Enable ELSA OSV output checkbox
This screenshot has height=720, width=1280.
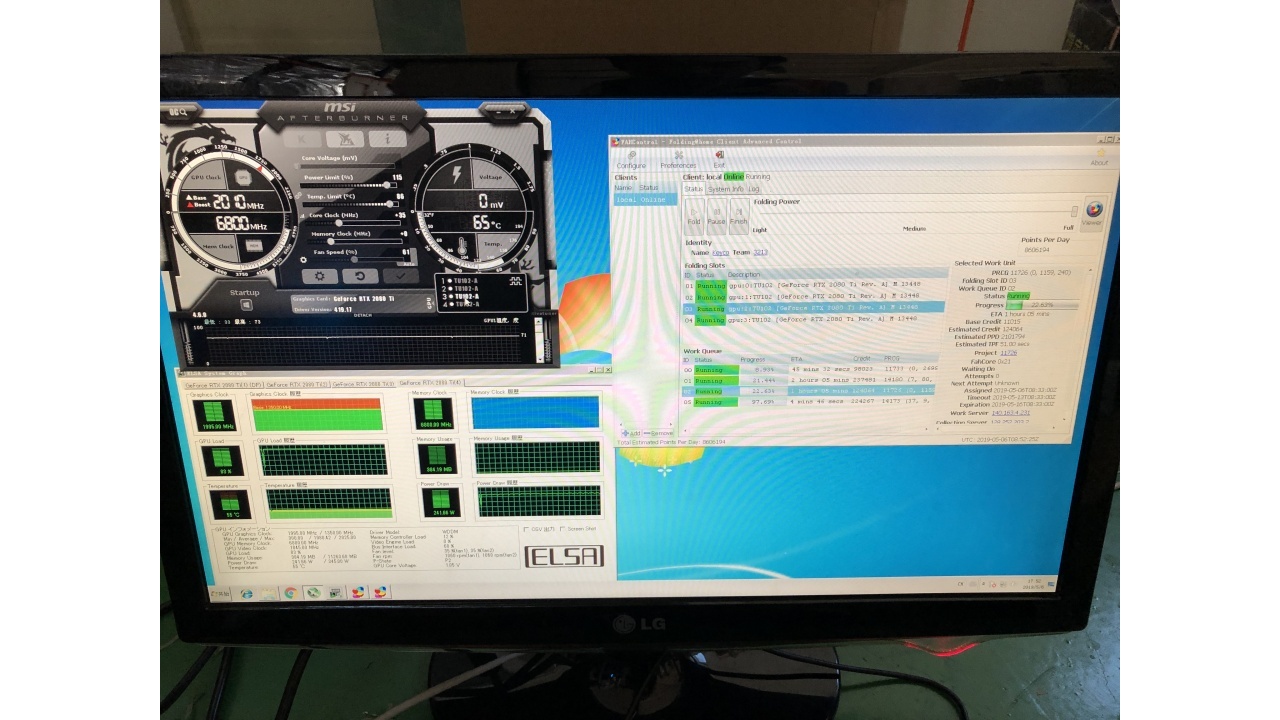tap(527, 529)
